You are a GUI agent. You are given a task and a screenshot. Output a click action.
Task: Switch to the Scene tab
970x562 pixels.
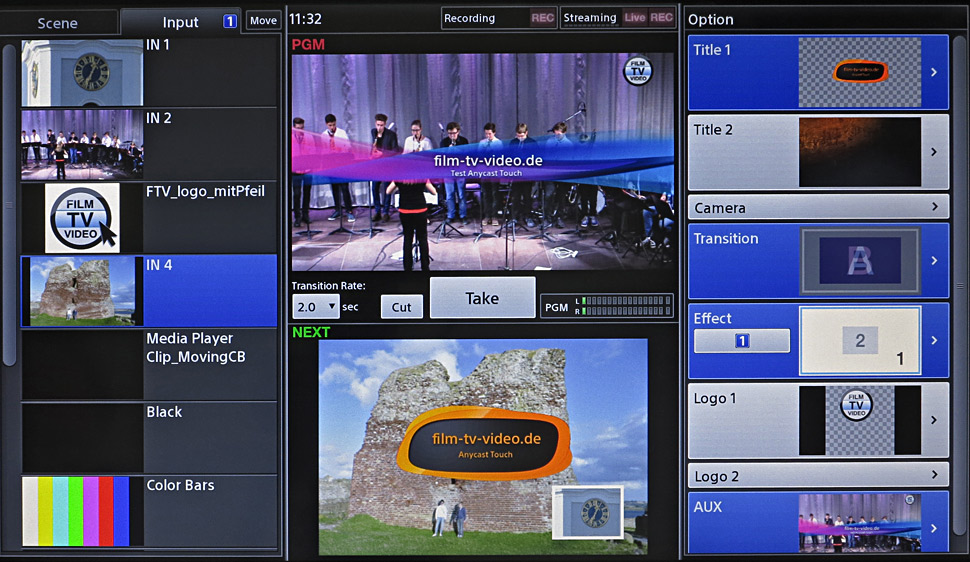point(60,22)
